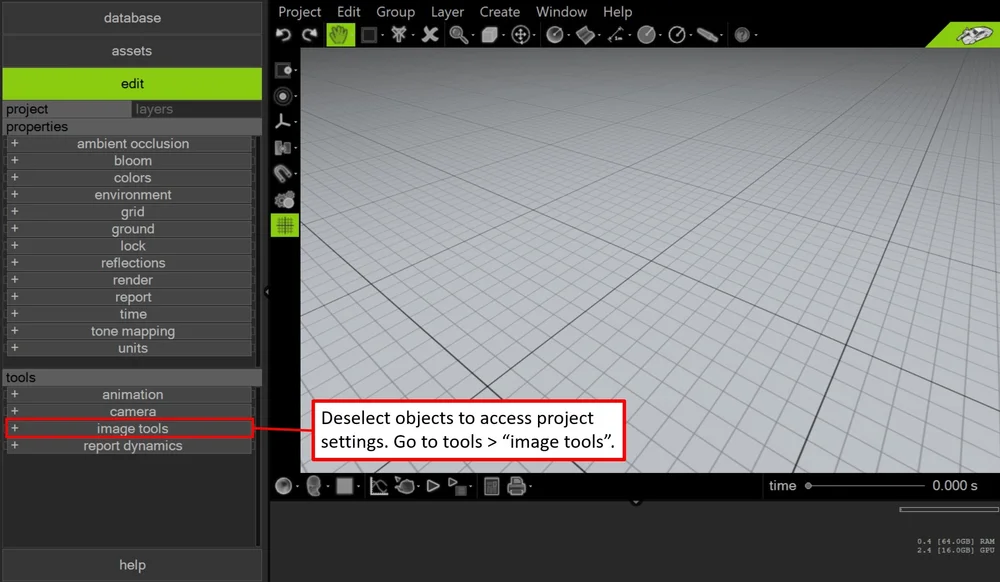Click the redo arrow icon
The height and width of the screenshot is (582, 1000).
point(309,34)
